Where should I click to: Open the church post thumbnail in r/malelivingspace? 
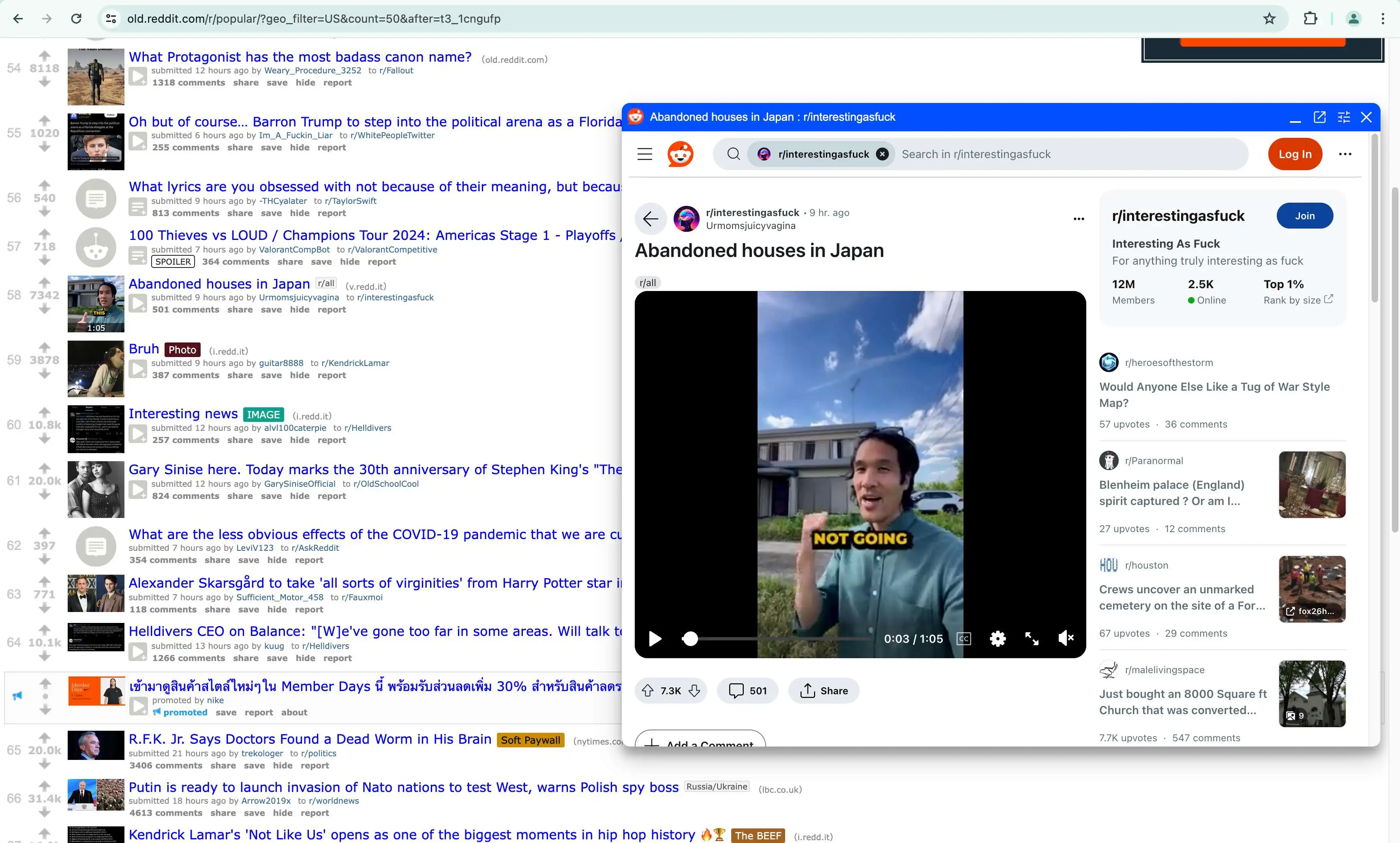coord(1312,693)
